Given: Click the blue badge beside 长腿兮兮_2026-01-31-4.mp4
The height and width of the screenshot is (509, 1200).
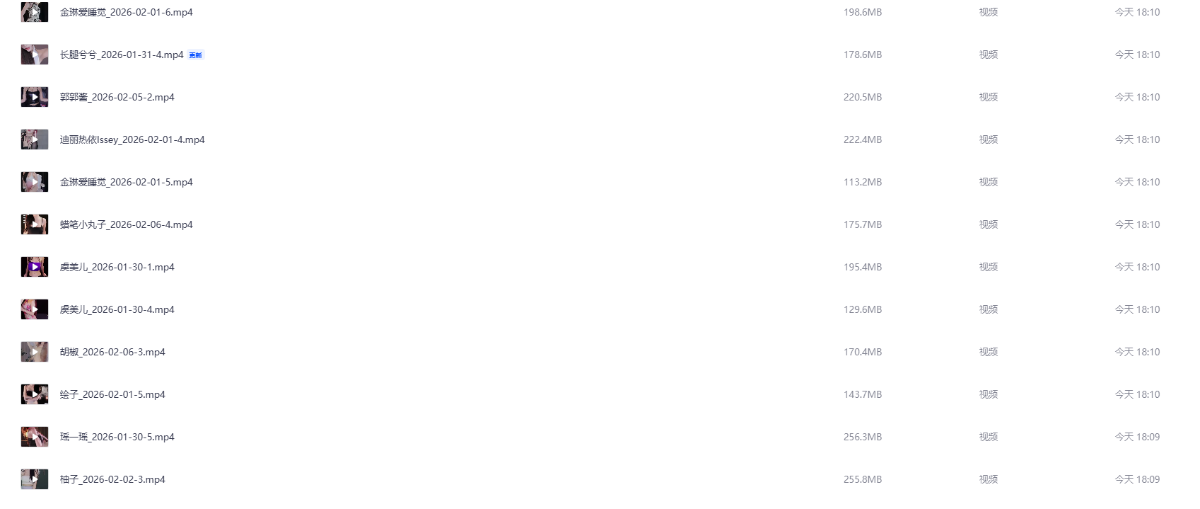Looking at the screenshot, I should pyautogui.click(x=196, y=55).
